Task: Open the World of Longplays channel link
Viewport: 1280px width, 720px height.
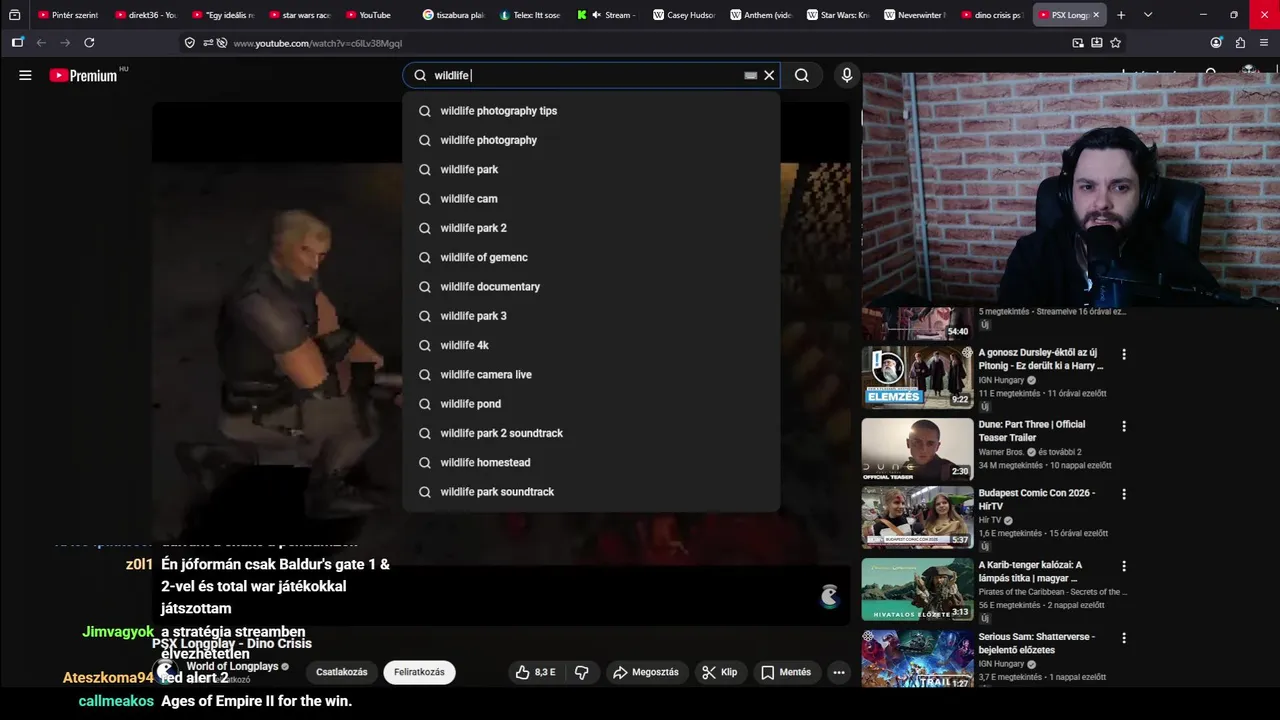Action: coord(232,666)
